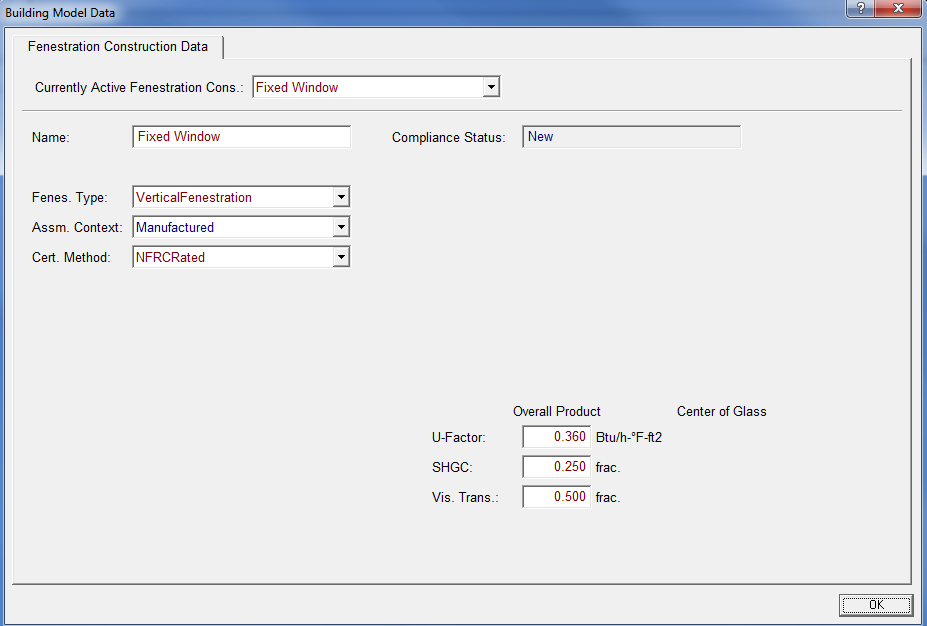927x626 pixels.
Task: Select the Fenestration Construction Data tab
Action: point(118,47)
